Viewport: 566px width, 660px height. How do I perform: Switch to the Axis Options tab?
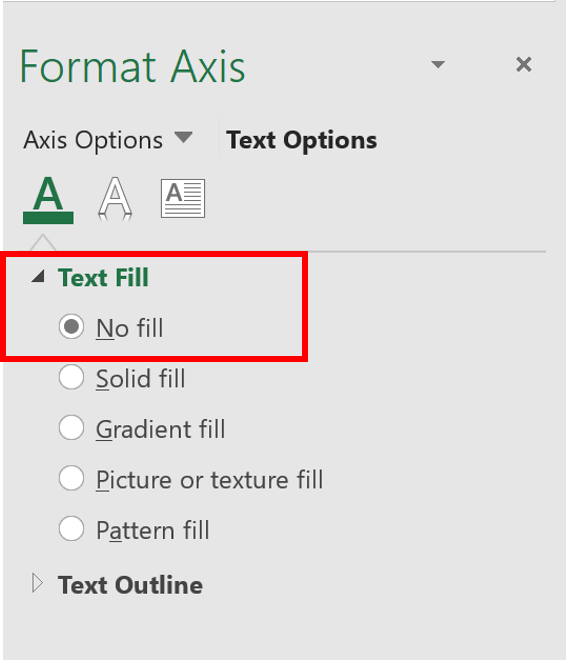[93, 140]
